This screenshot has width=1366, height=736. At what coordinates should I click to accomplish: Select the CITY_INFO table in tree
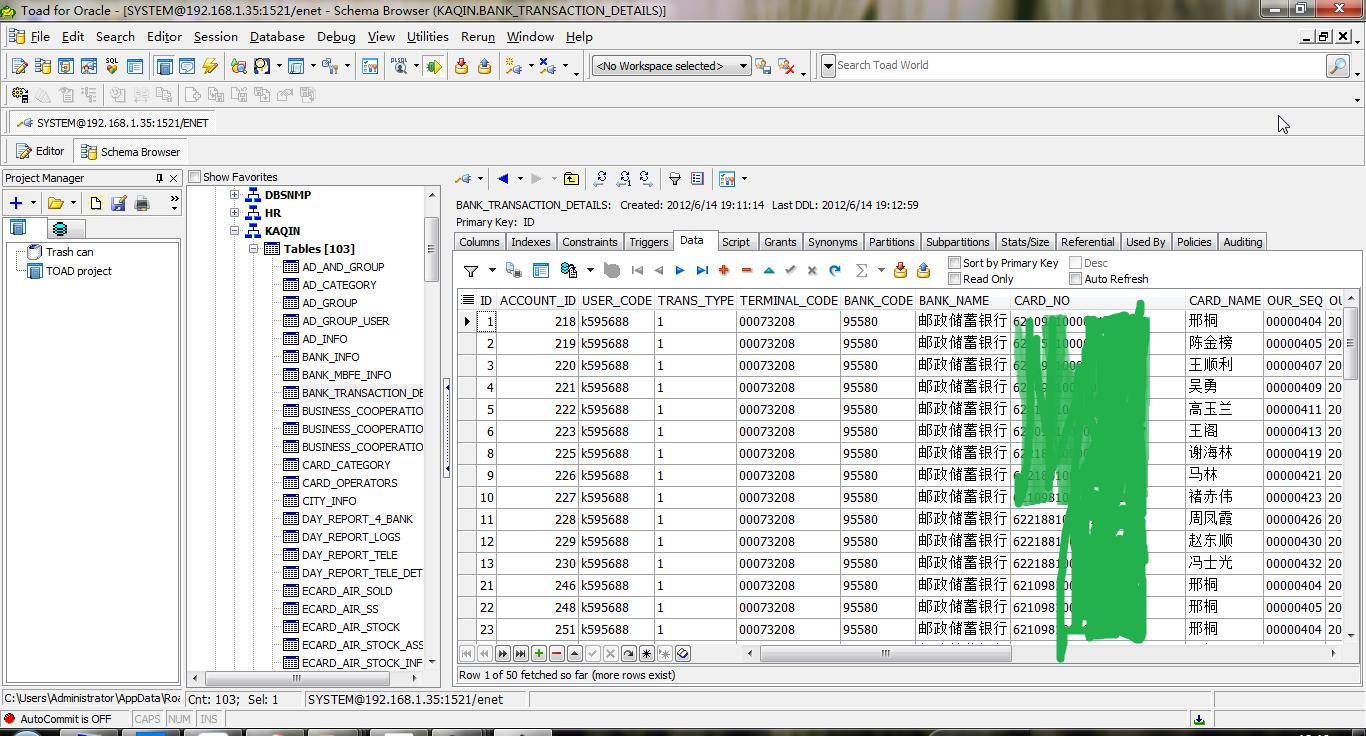[329, 501]
